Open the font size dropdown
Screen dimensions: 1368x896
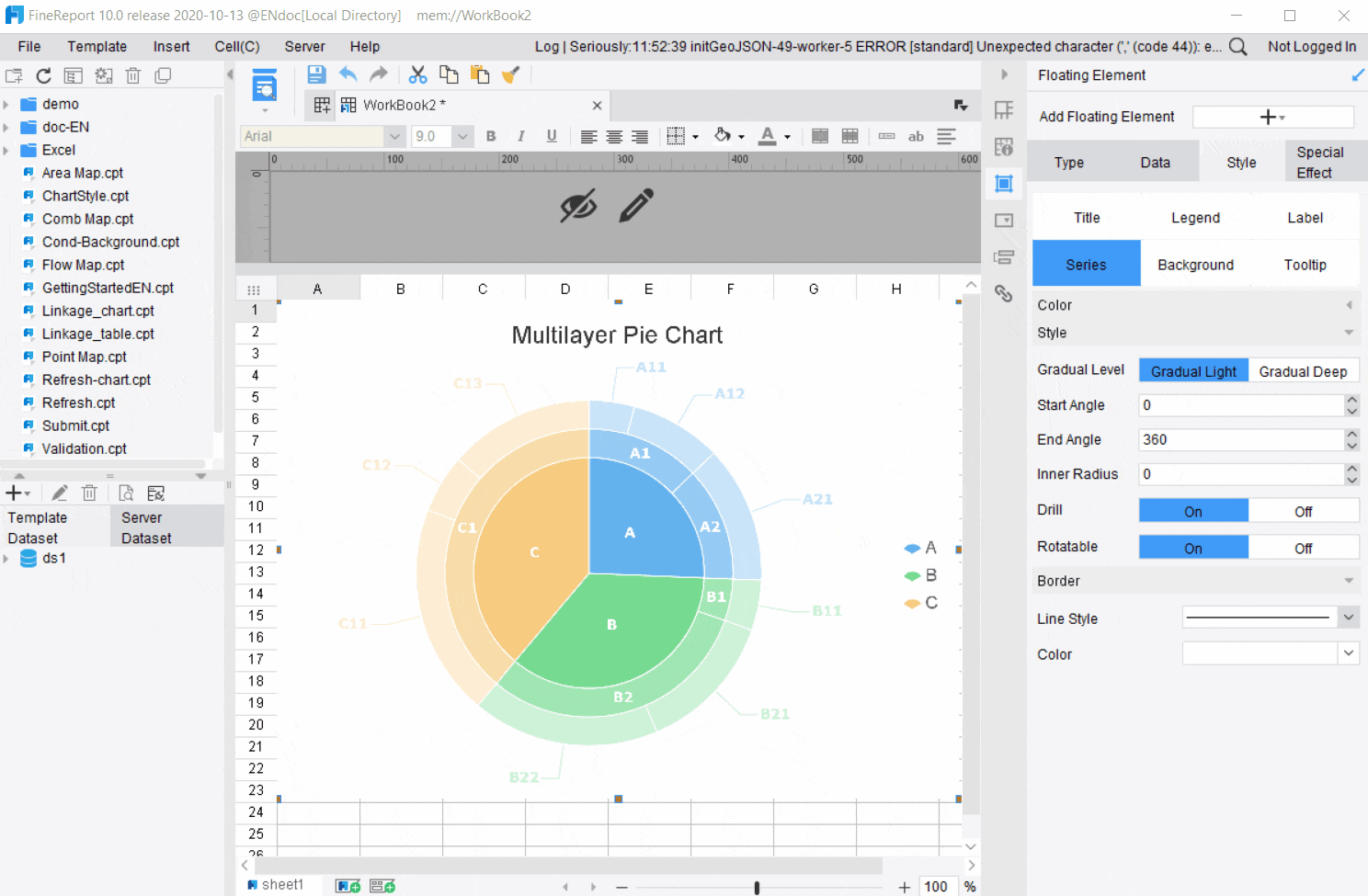[x=462, y=136]
